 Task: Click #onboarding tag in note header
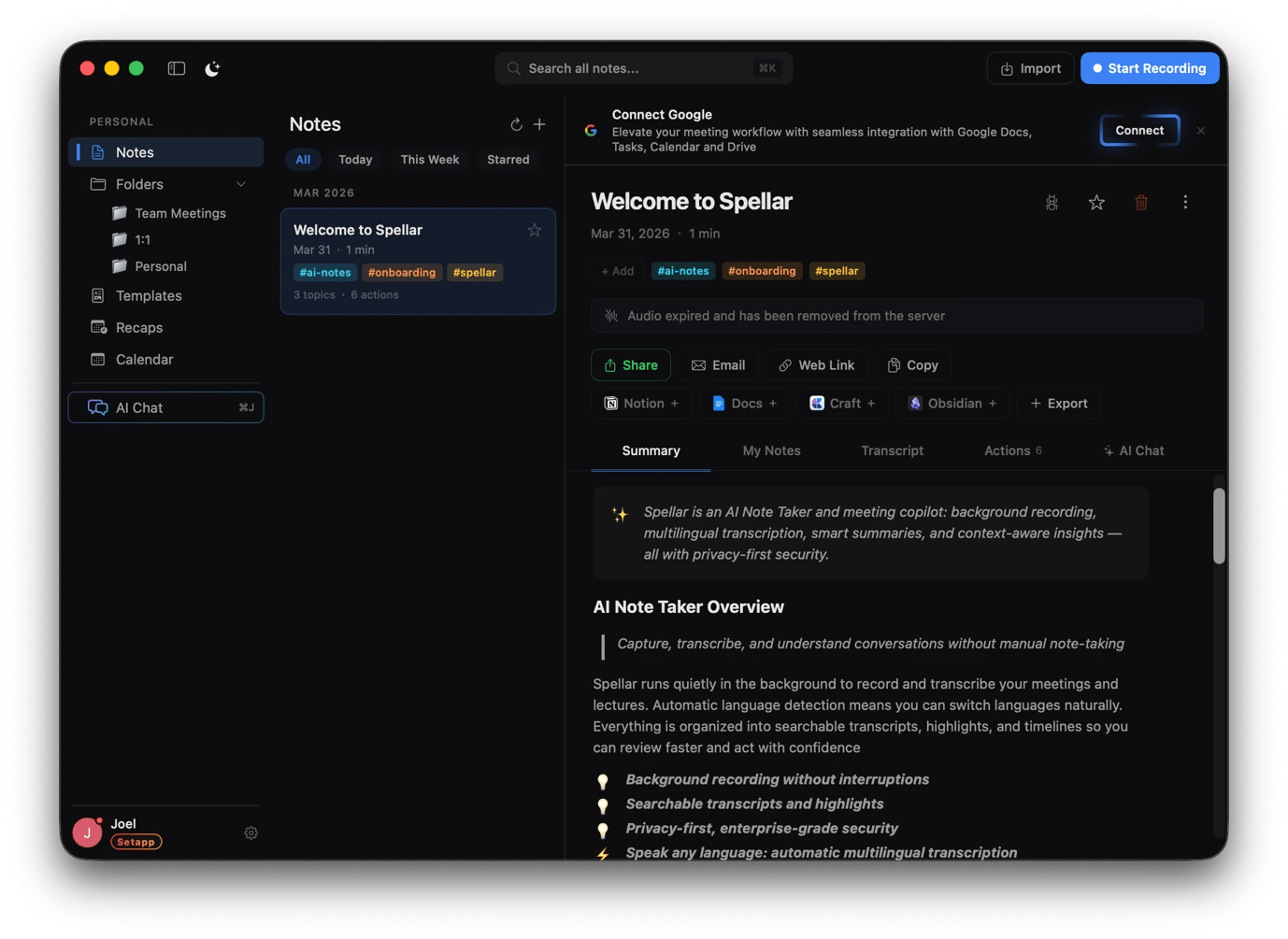tap(762, 271)
